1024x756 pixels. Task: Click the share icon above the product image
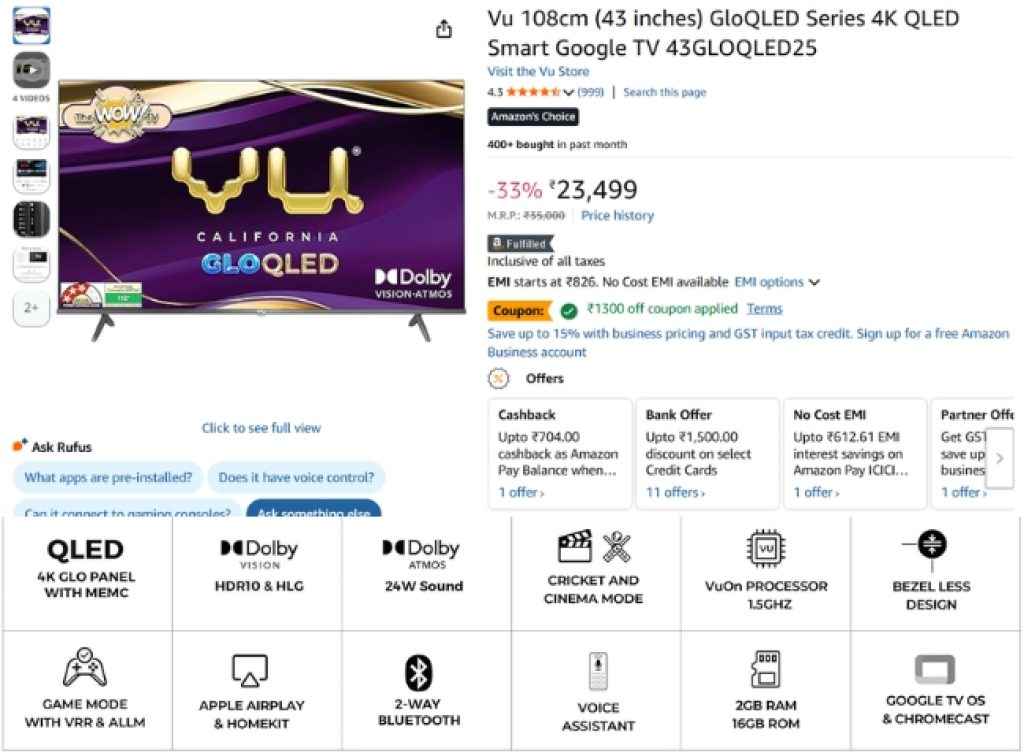[443, 29]
